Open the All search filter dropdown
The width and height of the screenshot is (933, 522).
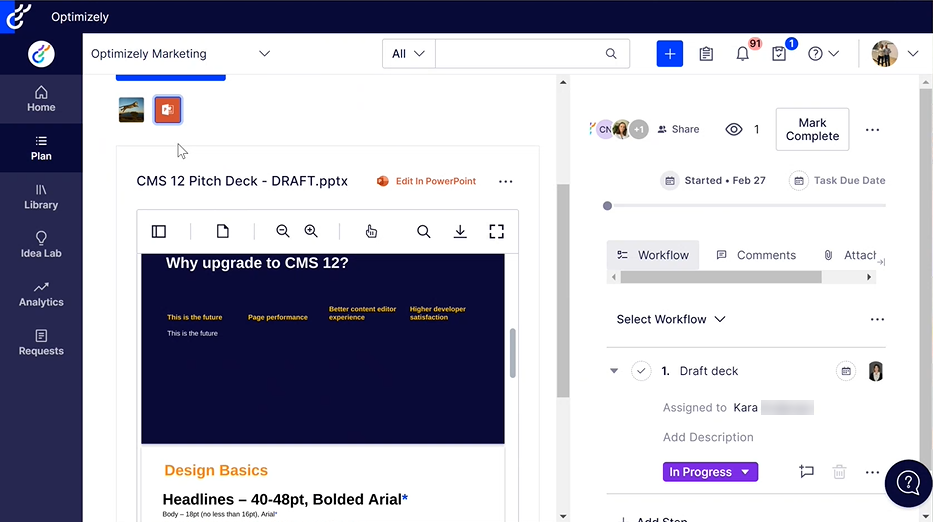[x=408, y=54]
